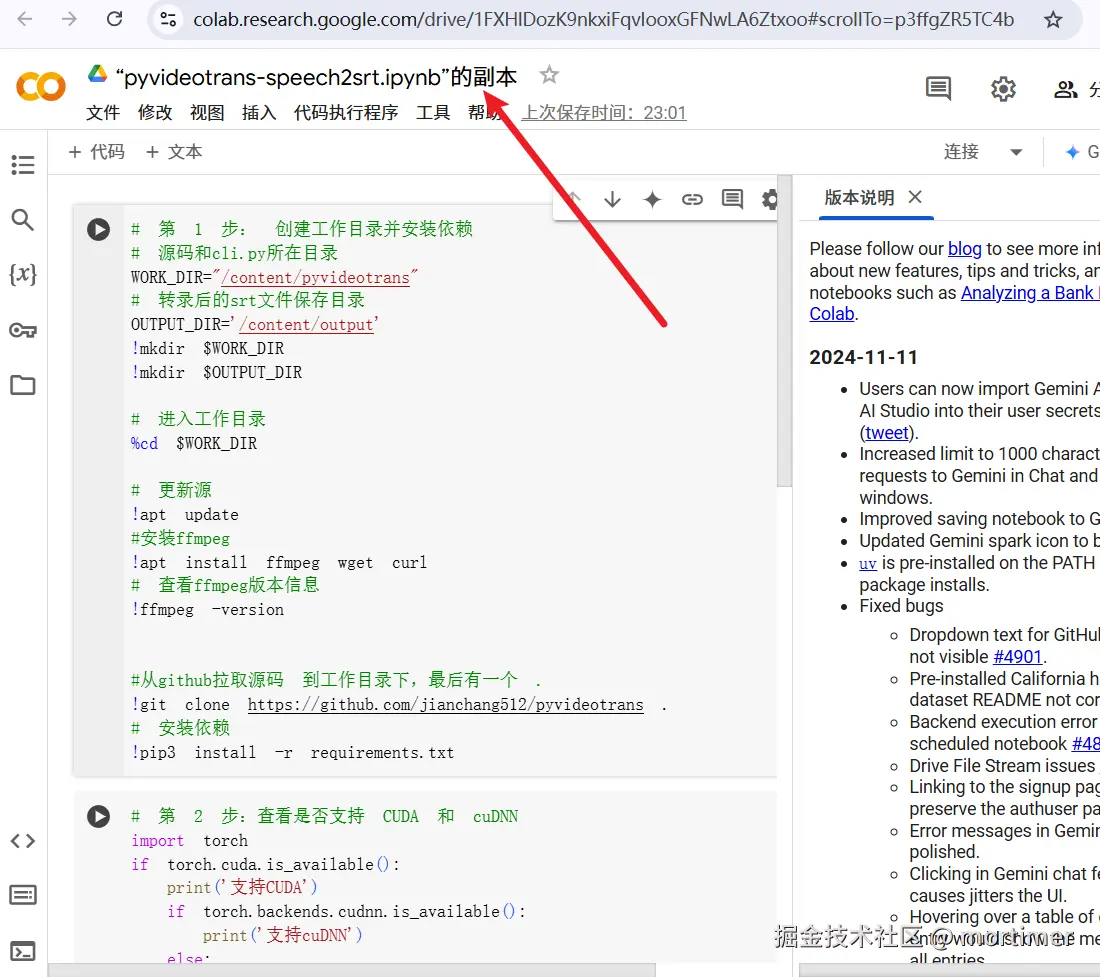Open the tweet link
Viewport: 1100px width, 977px height.
[x=886, y=433]
